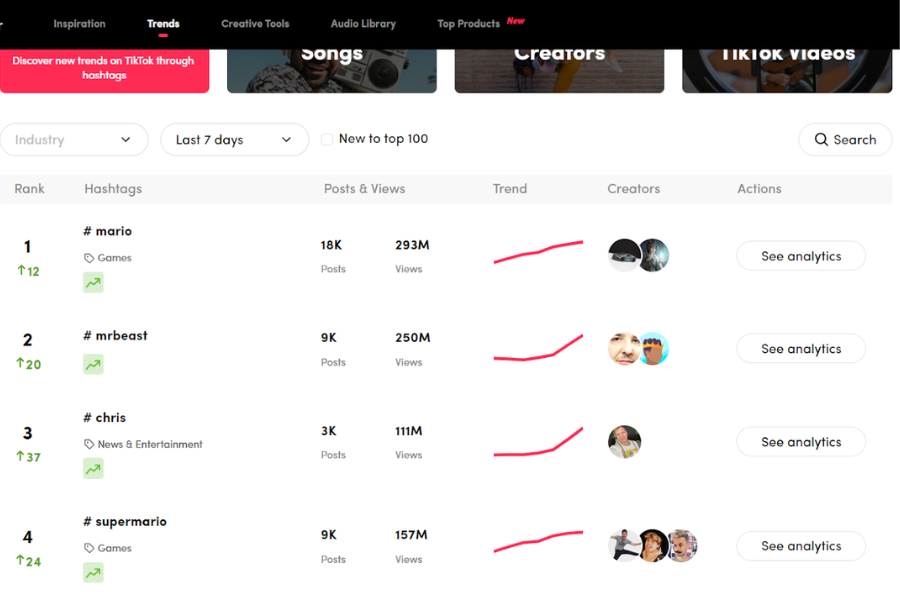
Task: Click the 18K posts value
Action: (331, 245)
